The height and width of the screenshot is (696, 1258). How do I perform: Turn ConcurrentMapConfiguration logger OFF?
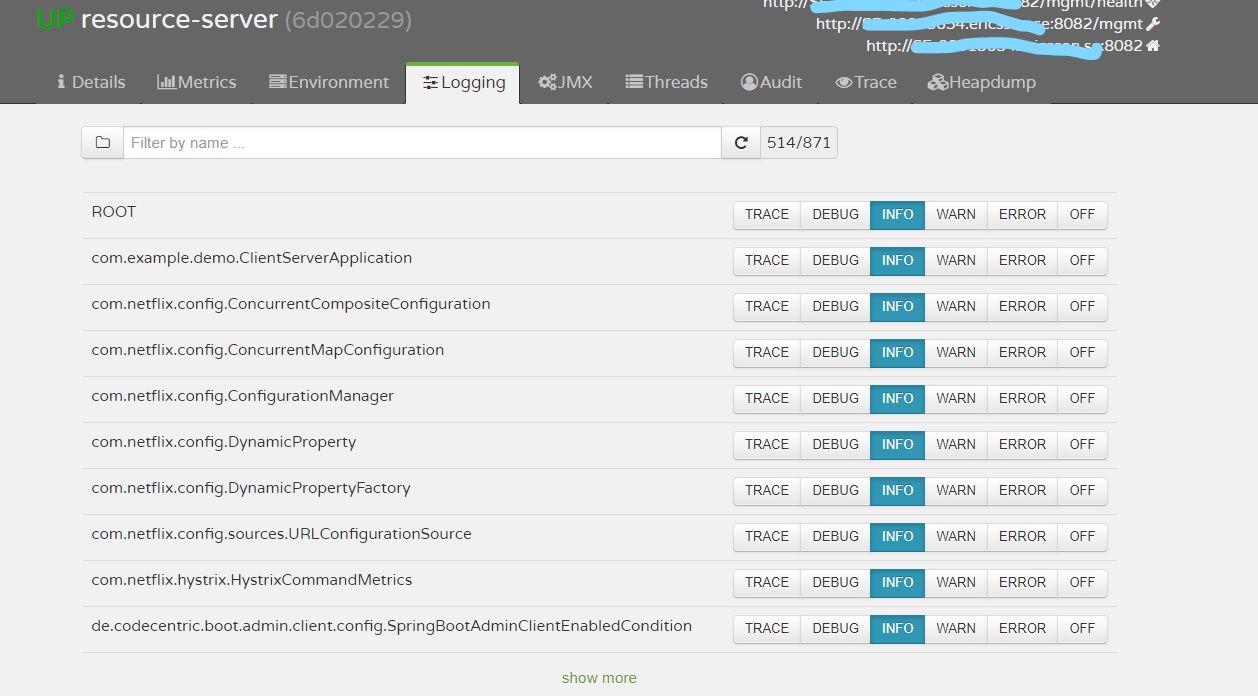click(1082, 353)
